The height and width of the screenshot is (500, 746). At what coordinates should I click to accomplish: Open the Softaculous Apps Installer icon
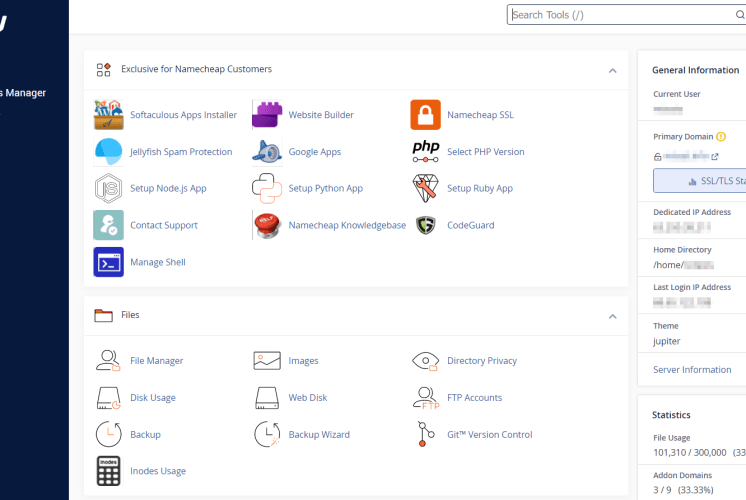coord(108,115)
